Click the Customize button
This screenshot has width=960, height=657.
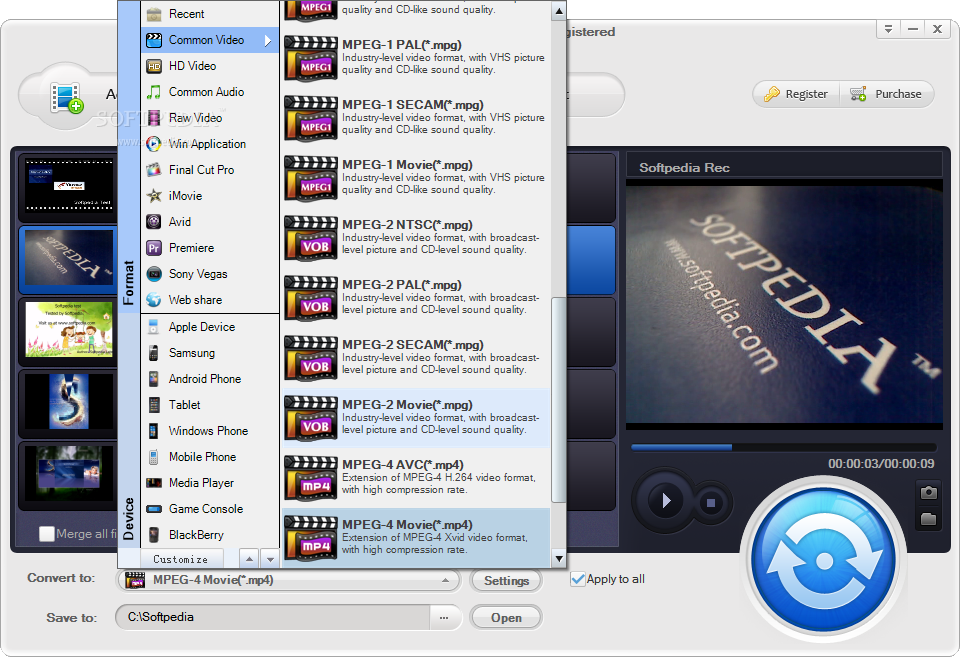tap(181, 559)
